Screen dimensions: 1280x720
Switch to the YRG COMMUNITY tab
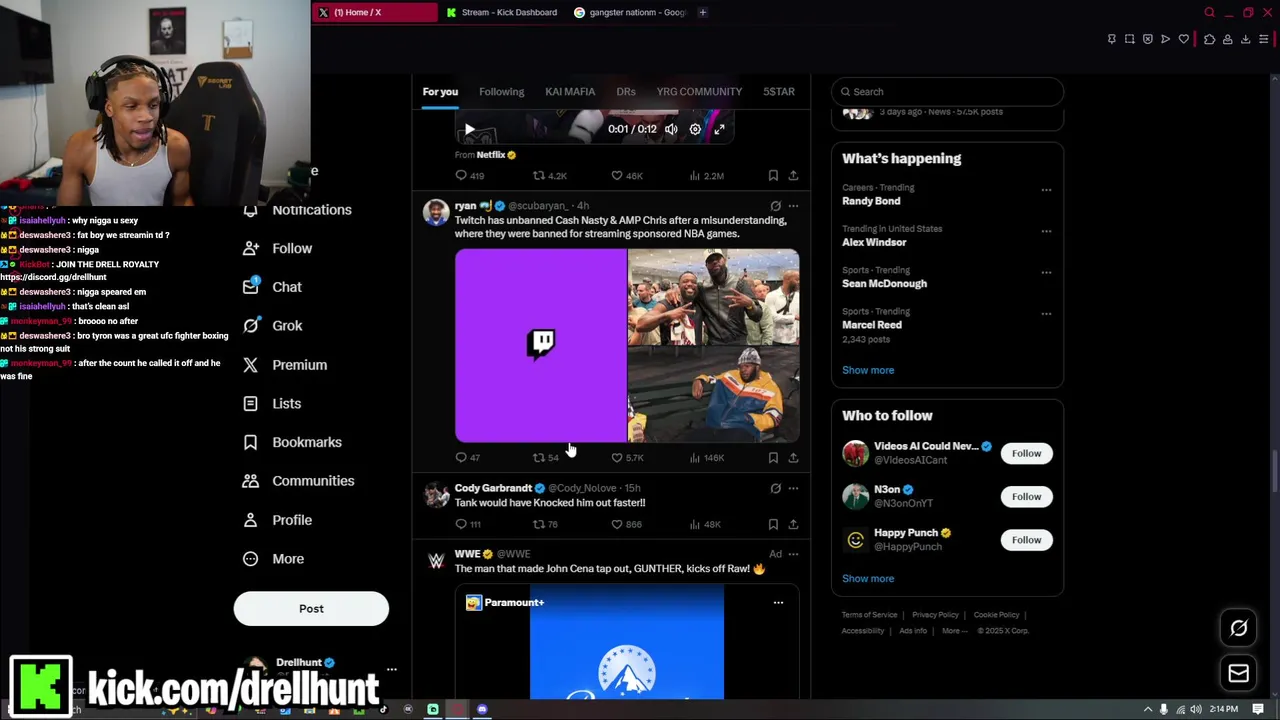coord(699,91)
